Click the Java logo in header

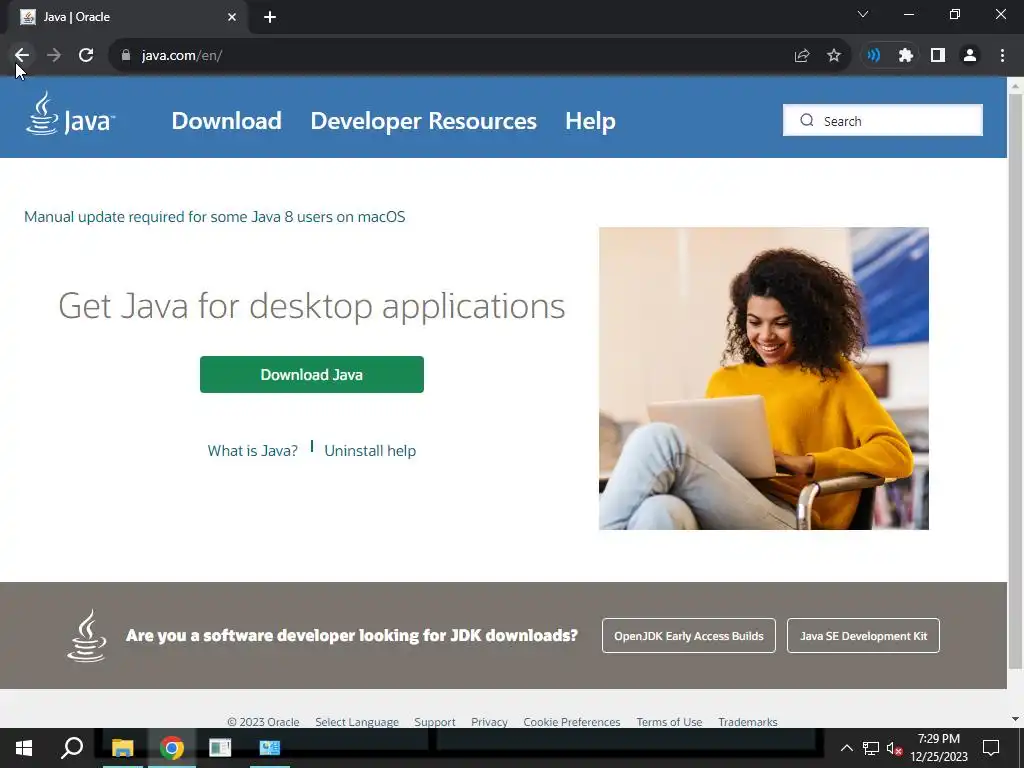point(70,114)
